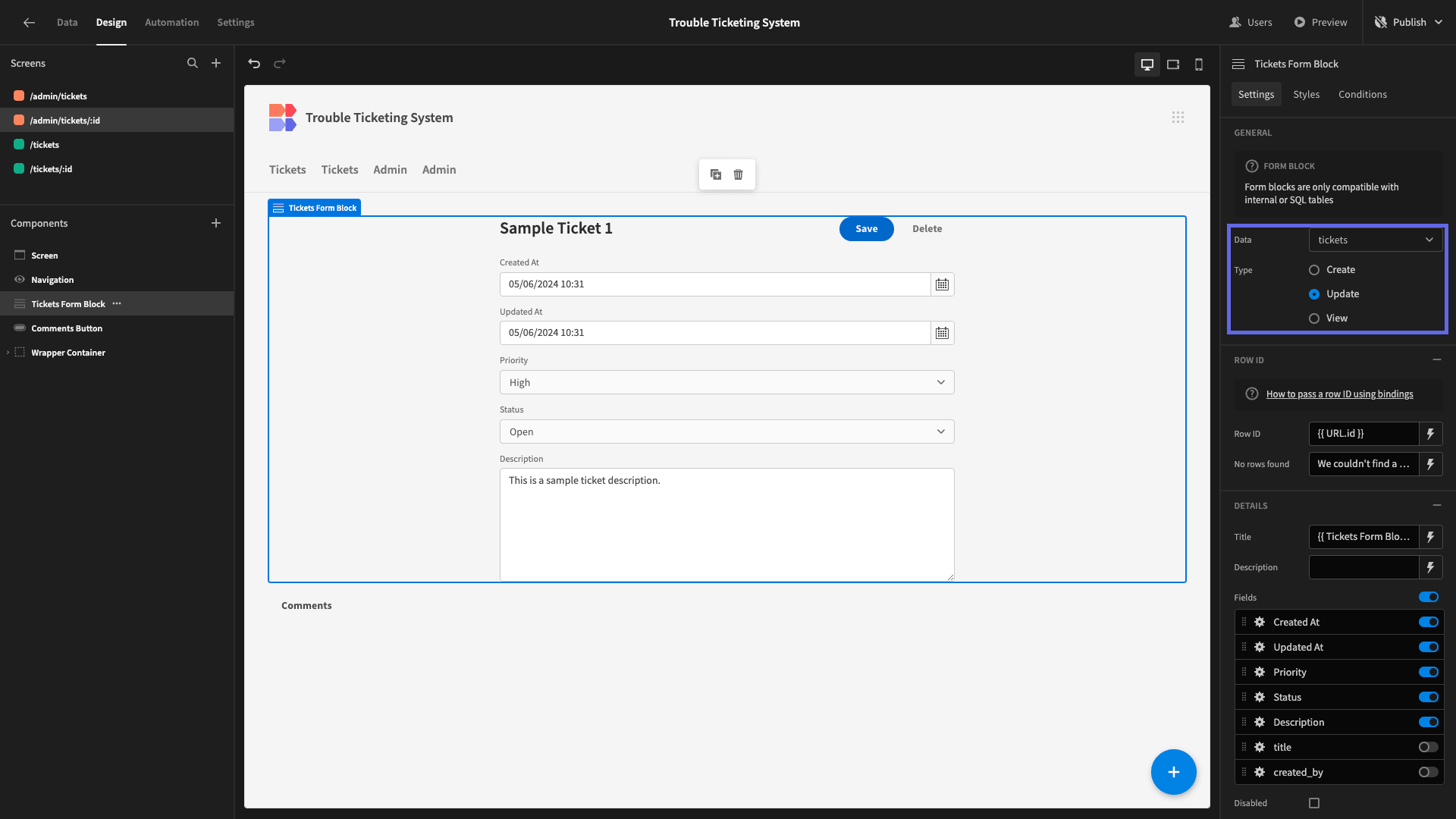Switch to mobile preview icon
Image resolution: width=1456 pixels, height=819 pixels.
coord(1199,64)
